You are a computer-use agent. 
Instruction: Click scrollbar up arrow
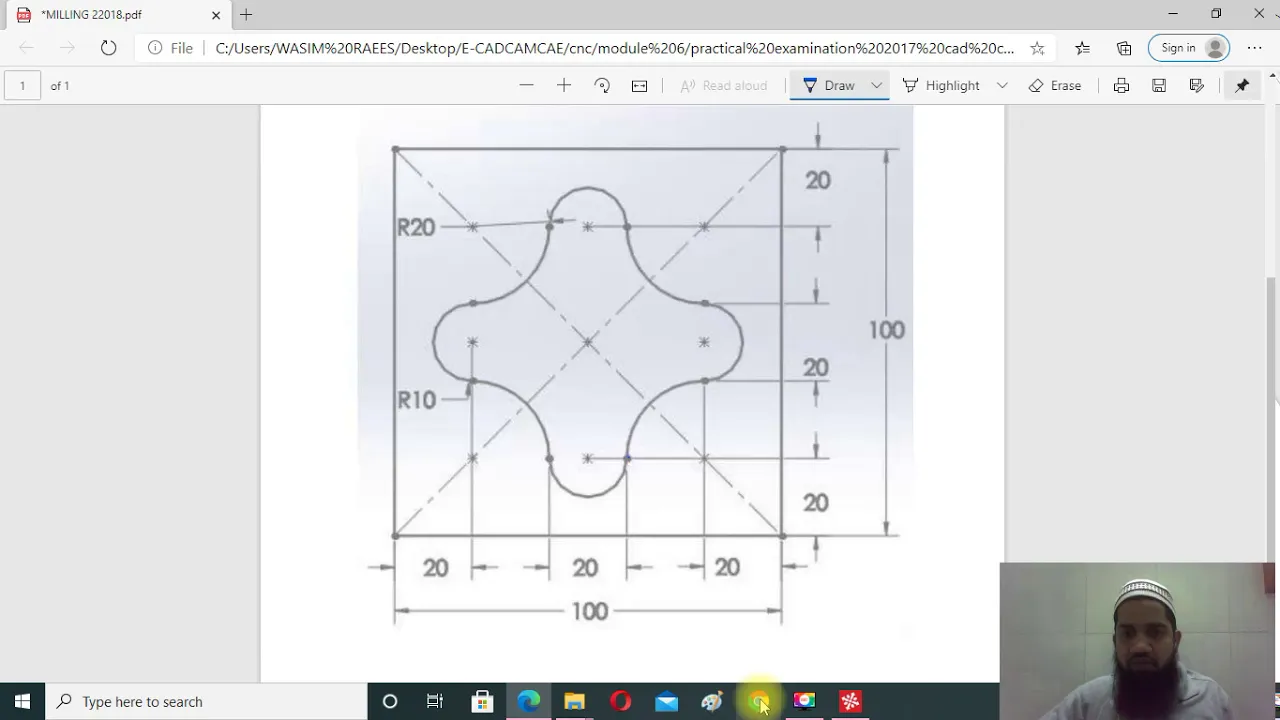point(1273,76)
